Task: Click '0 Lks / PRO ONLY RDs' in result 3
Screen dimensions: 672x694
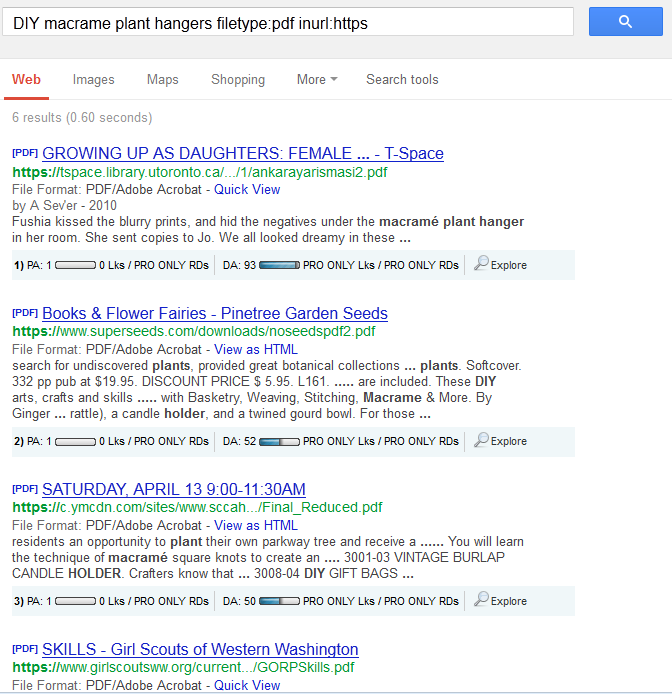Action: coord(154,601)
